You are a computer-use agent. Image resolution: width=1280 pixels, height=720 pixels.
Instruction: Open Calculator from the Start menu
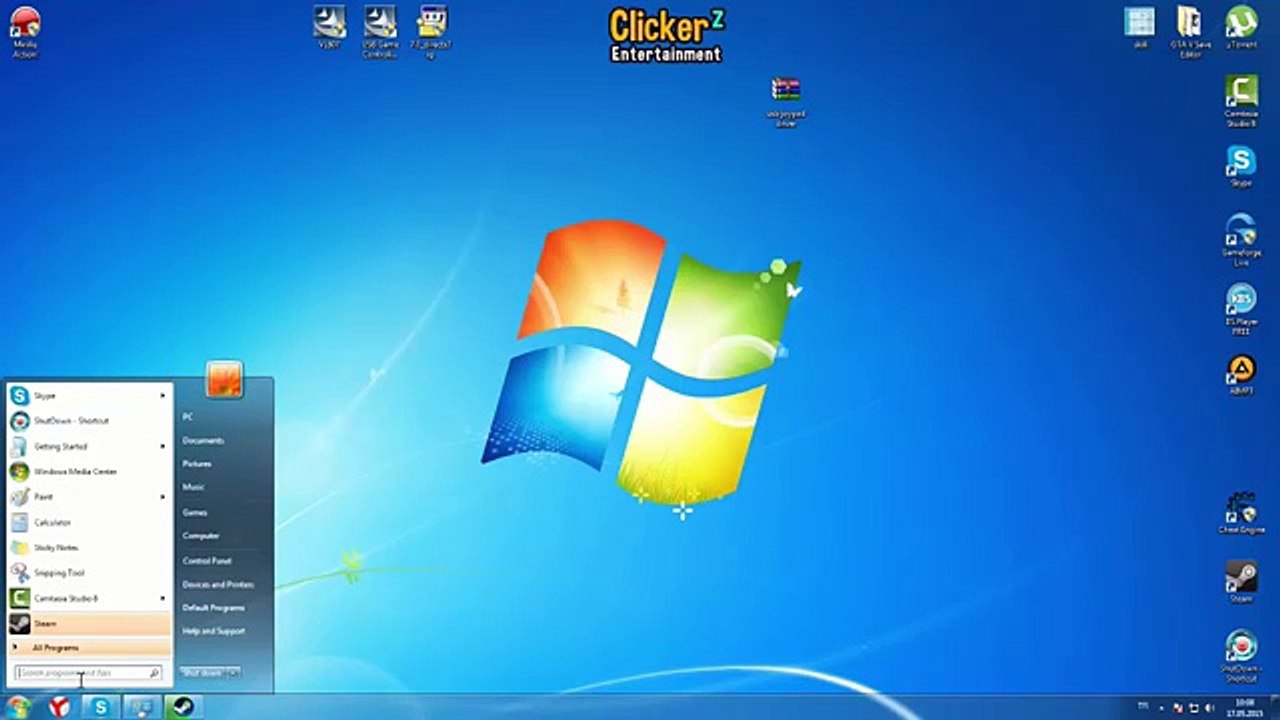[89, 522]
